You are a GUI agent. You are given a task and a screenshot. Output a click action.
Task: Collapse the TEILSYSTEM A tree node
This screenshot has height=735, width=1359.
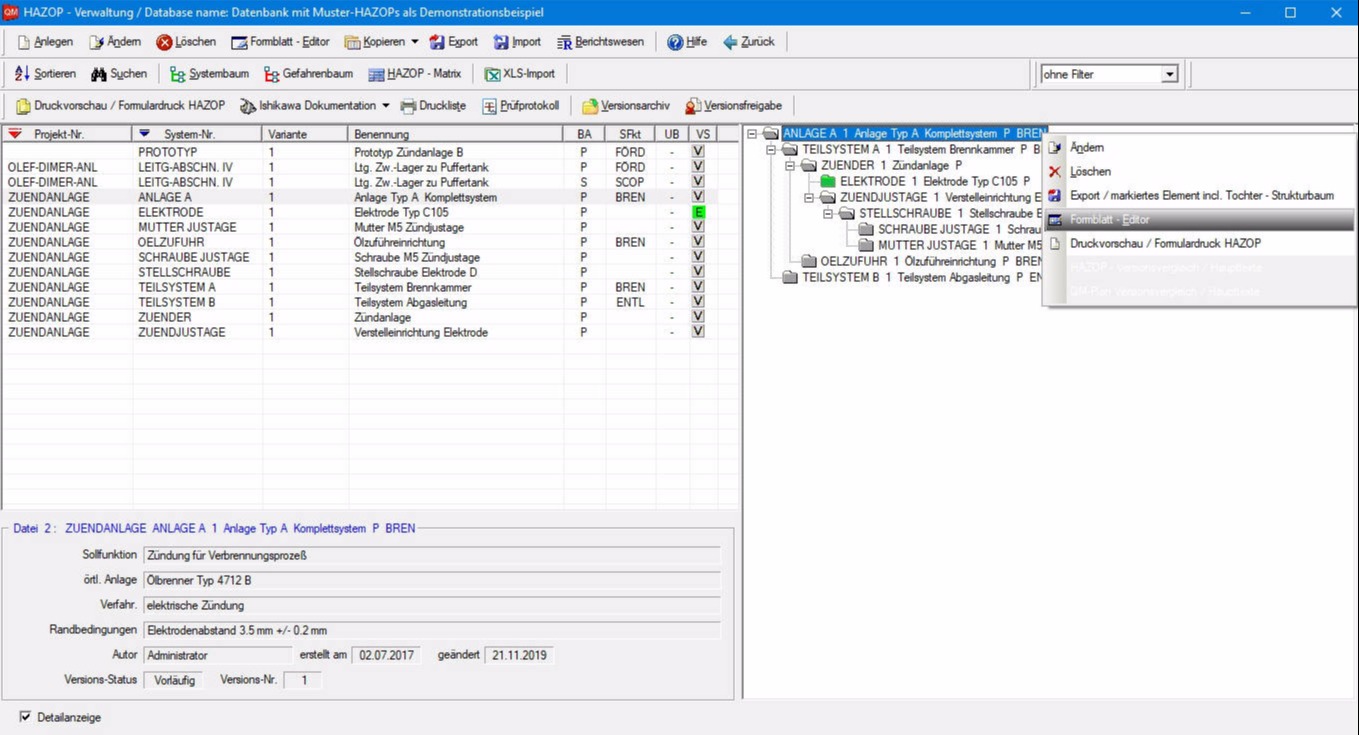coord(771,149)
